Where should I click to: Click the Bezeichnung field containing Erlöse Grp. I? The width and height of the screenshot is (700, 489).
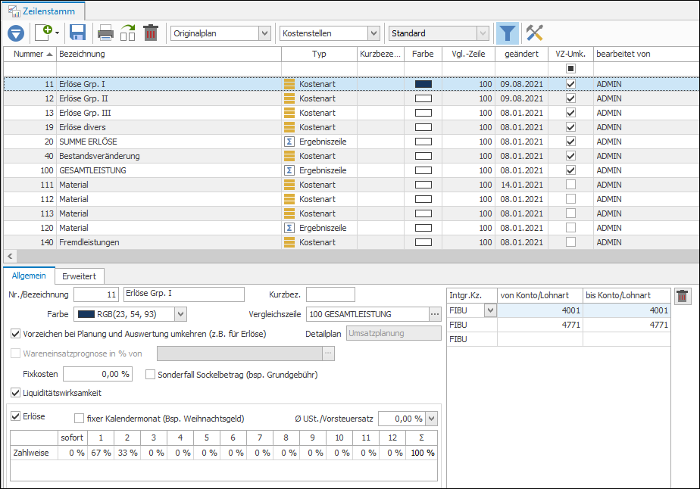tap(184, 294)
